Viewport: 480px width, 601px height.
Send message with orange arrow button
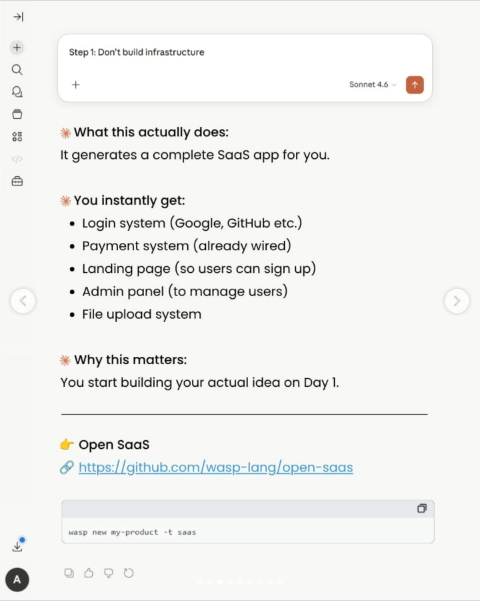click(x=414, y=85)
